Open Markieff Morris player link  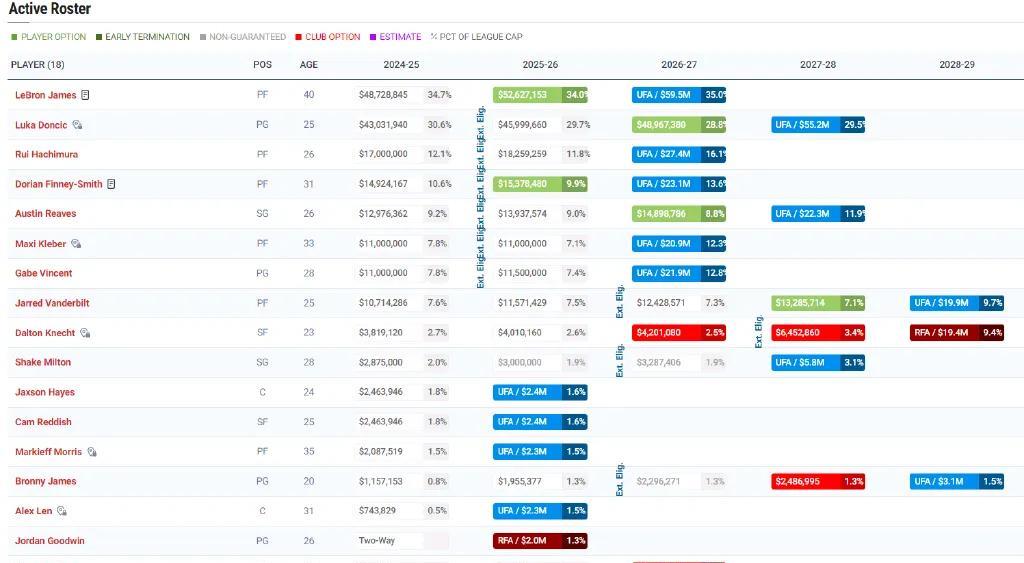[x=48, y=452]
